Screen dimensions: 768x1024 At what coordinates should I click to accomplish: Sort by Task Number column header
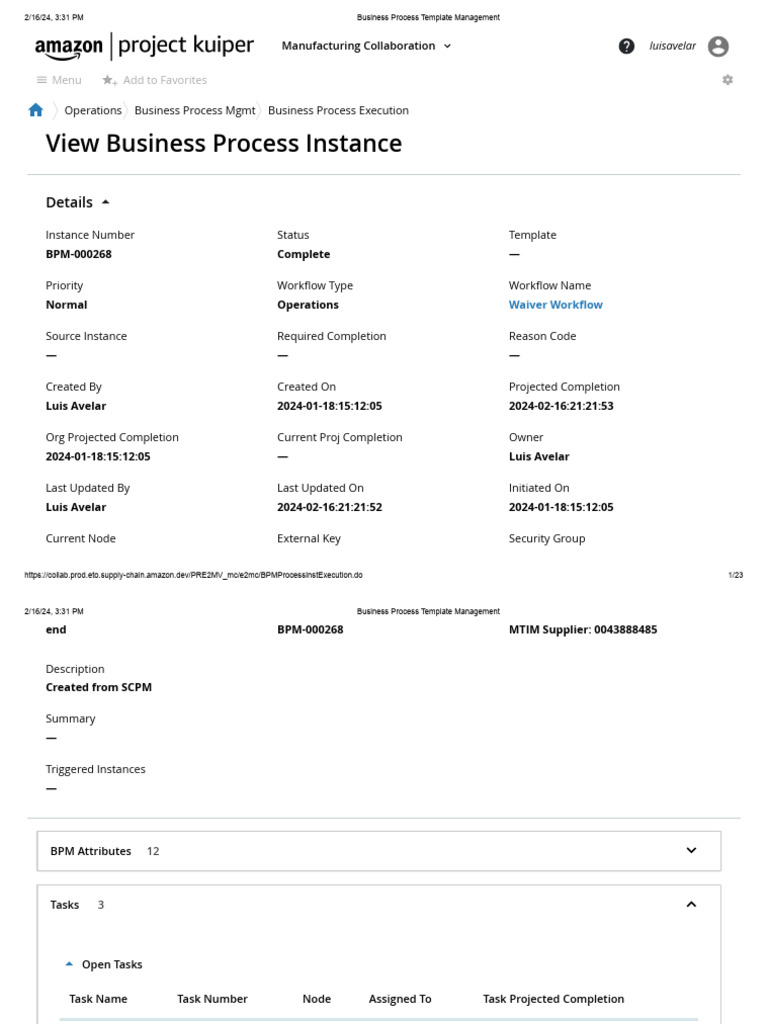point(212,999)
